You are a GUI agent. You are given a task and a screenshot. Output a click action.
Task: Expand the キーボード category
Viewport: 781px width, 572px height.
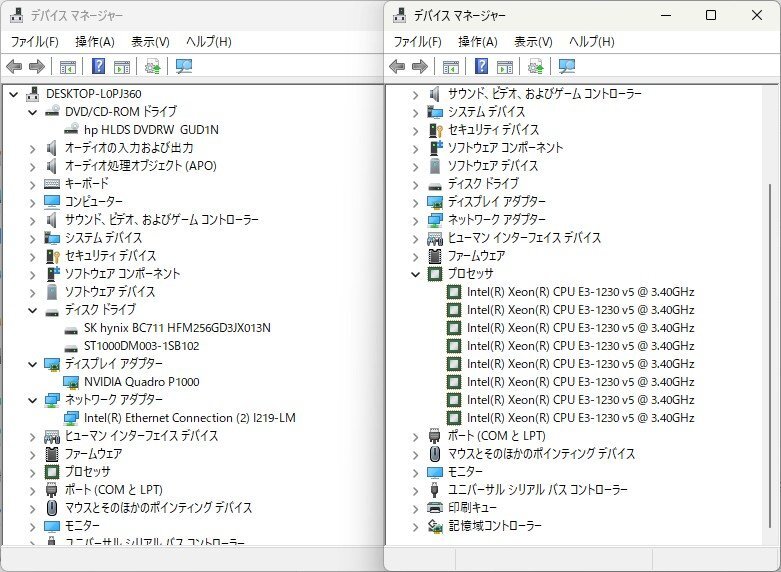tap(33, 184)
